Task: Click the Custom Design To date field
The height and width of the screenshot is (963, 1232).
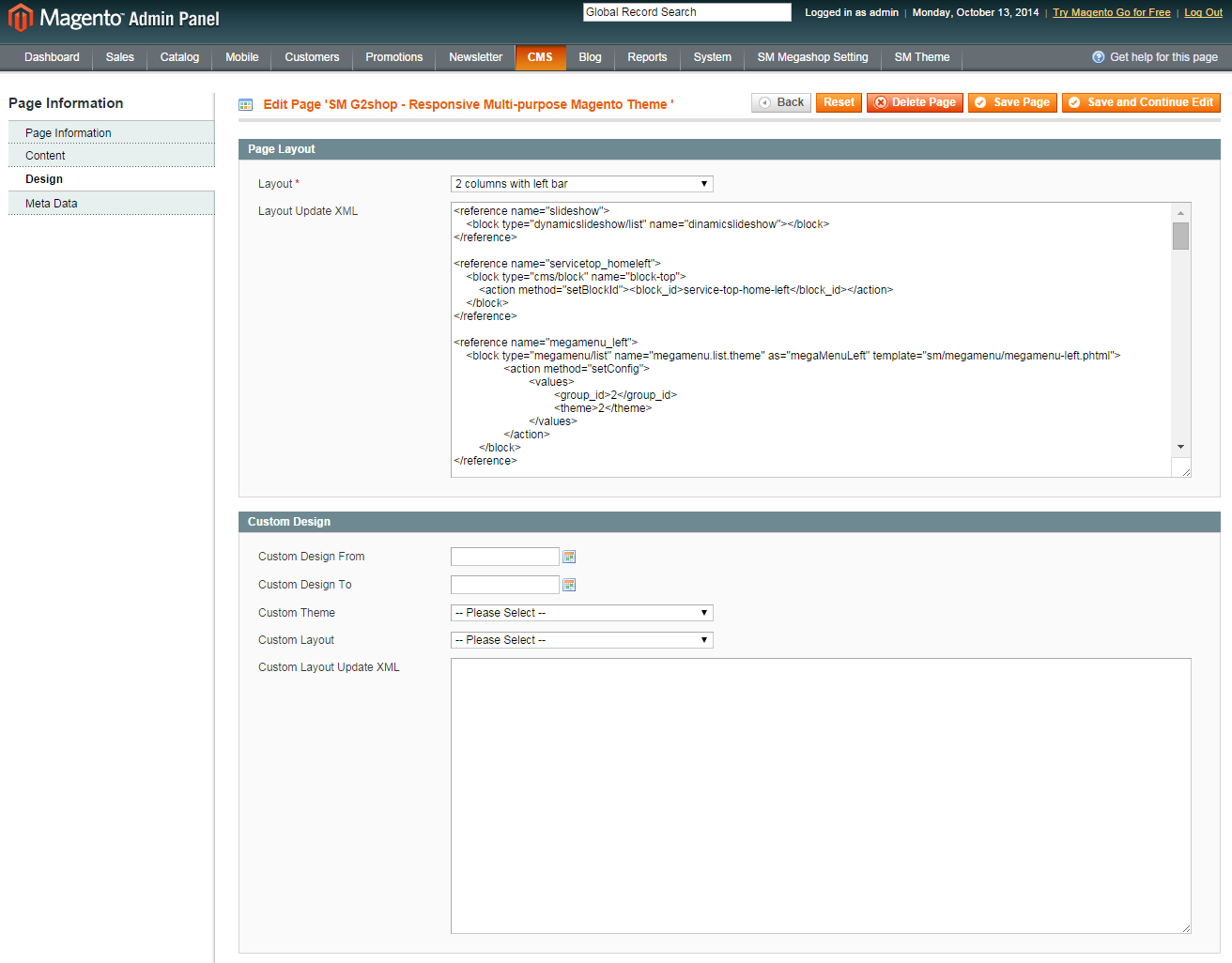Action: (505, 585)
